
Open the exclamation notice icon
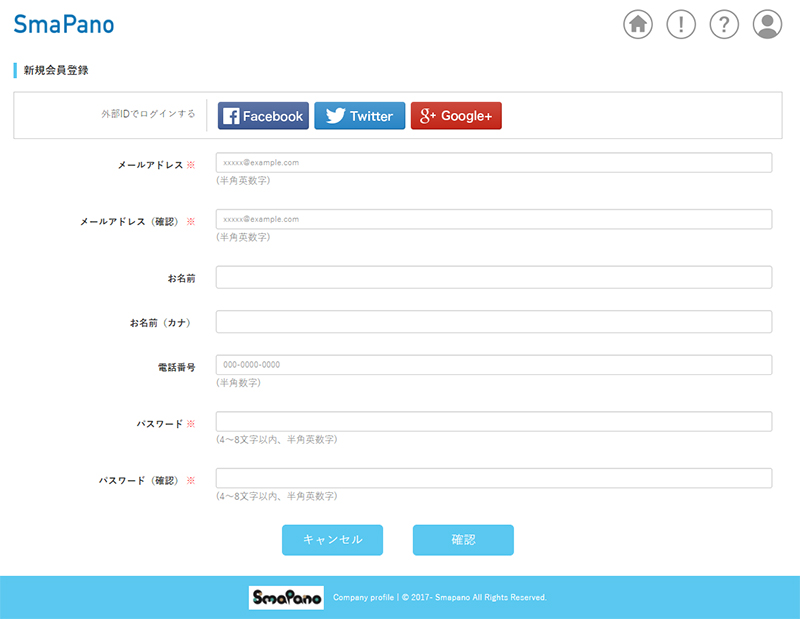click(x=681, y=24)
